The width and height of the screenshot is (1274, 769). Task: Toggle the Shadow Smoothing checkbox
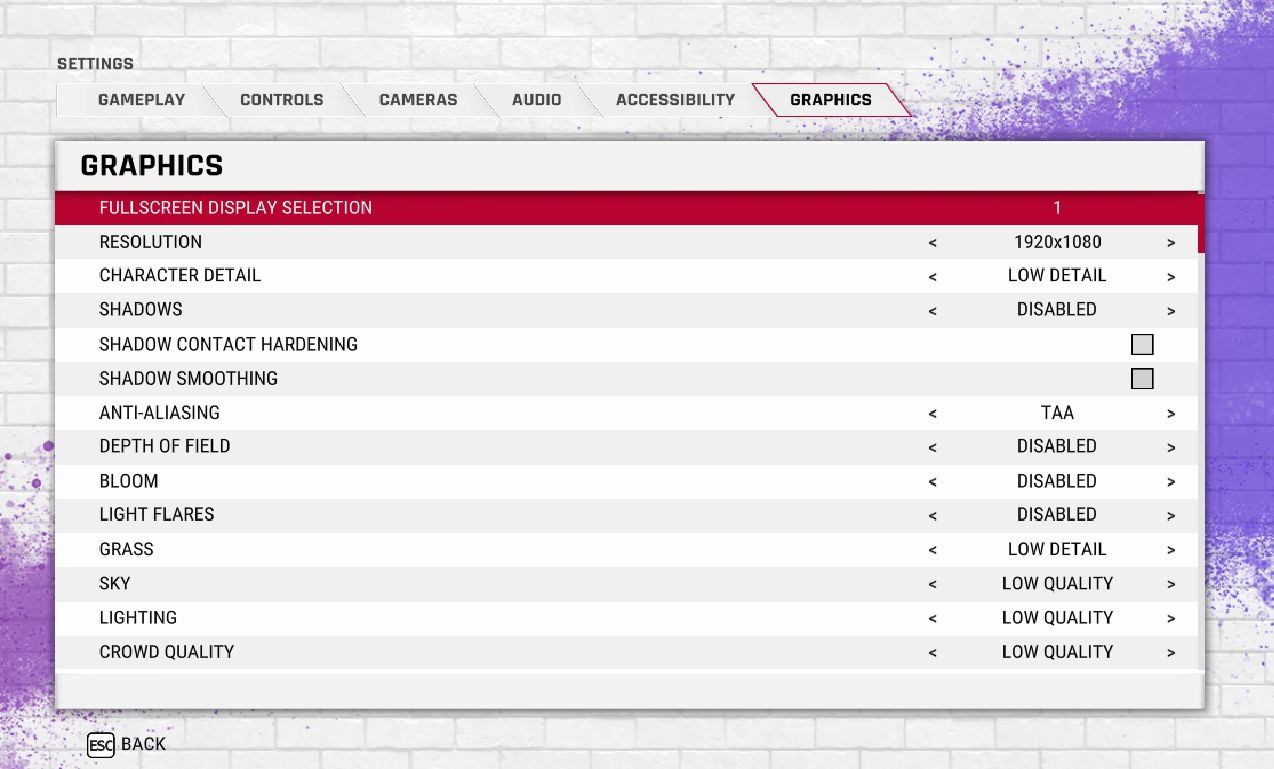click(1142, 379)
